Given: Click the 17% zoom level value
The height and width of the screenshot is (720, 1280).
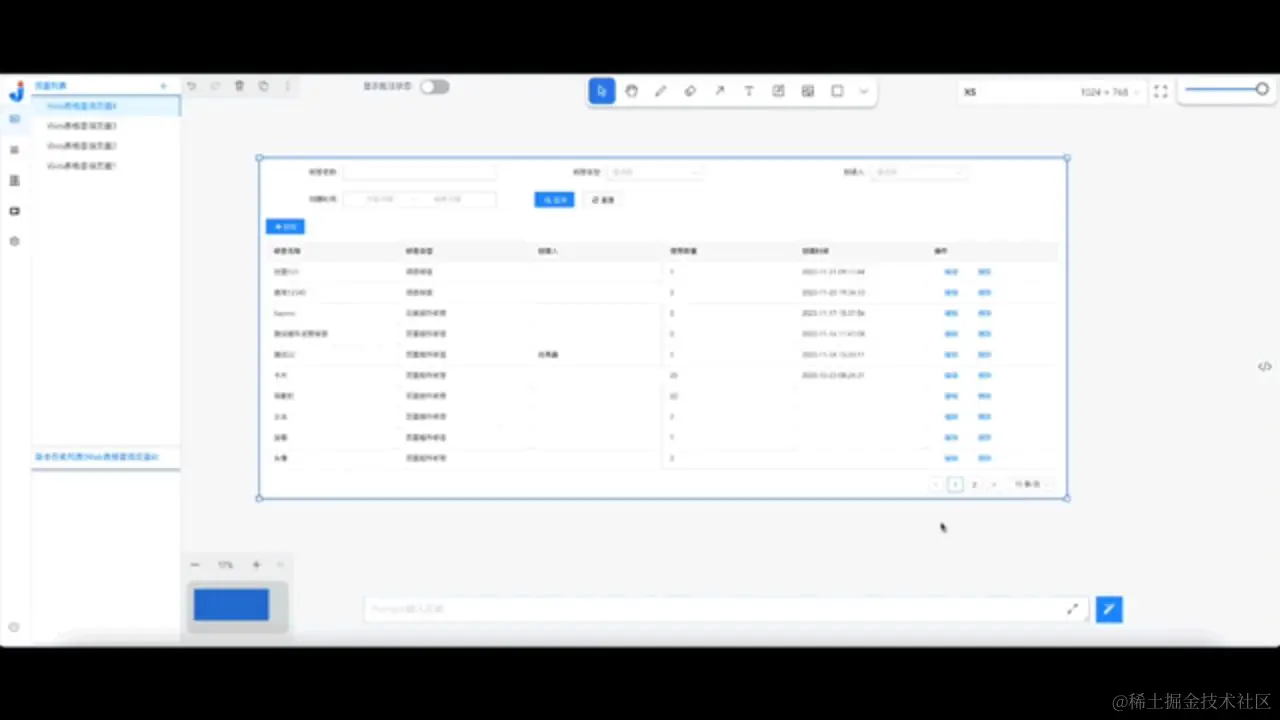Looking at the screenshot, I should coord(225,566).
